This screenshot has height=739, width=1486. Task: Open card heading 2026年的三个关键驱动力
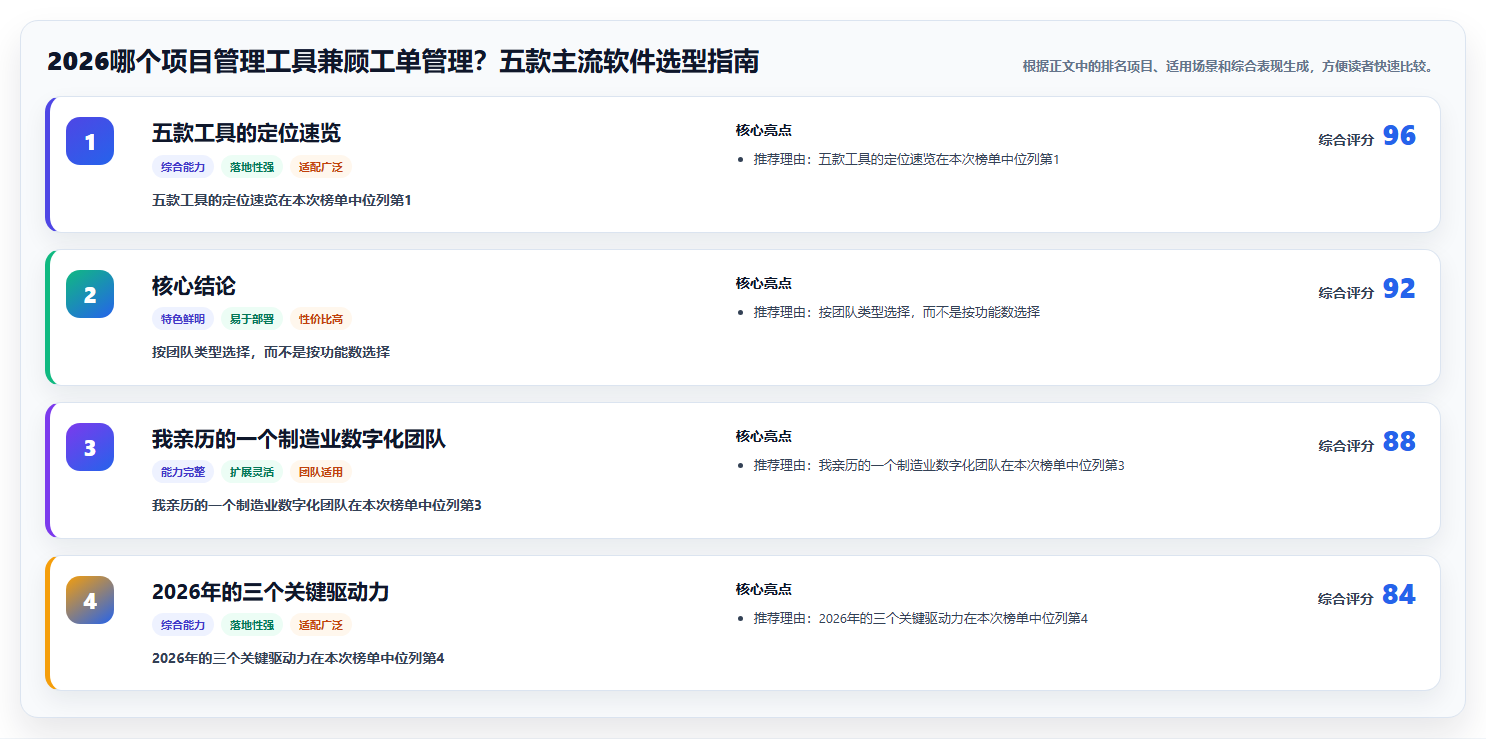[x=270, y=592]
